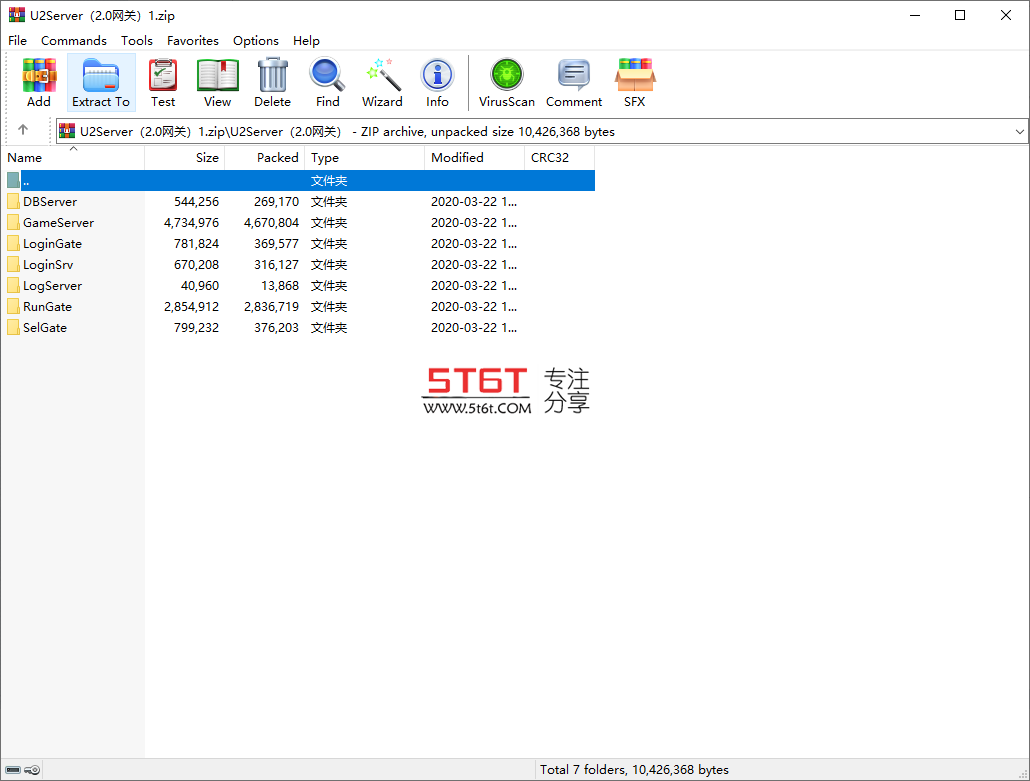1030x781 pixels.
Task: Open the Tools menu
Action: coord(137,41)
